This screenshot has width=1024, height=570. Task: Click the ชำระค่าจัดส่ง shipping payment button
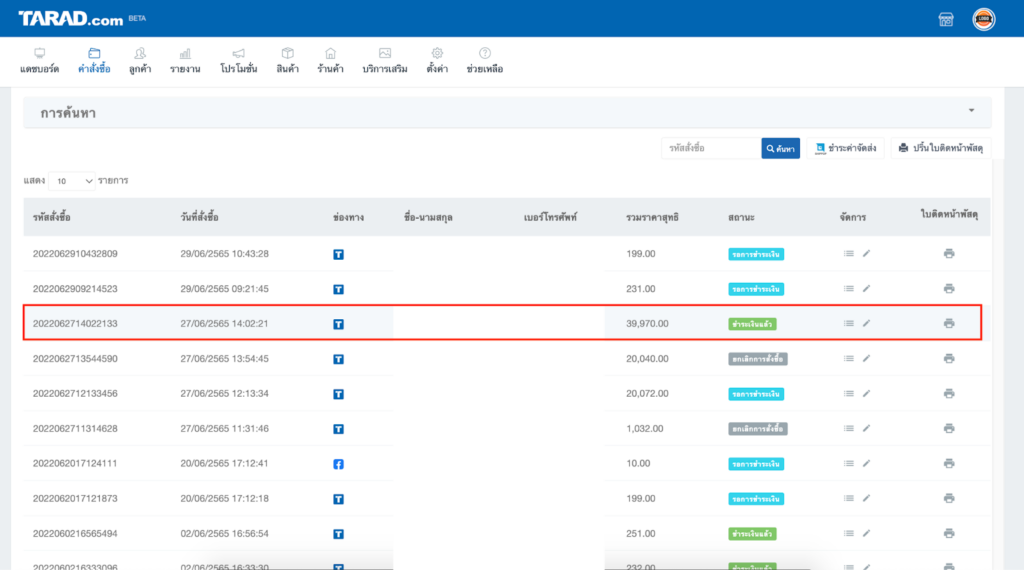(x=846, y=148)
